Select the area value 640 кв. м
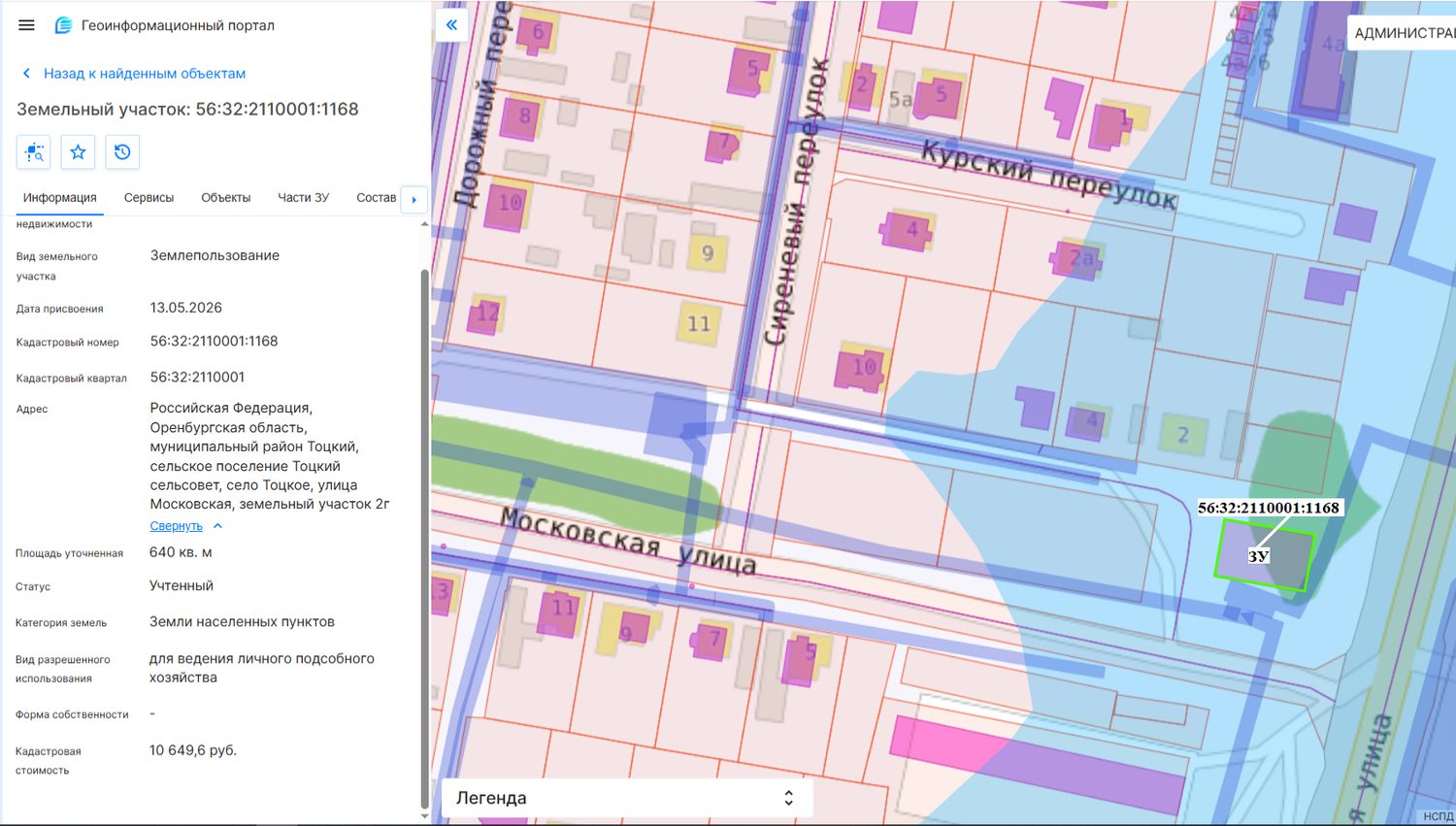The height and width of the screenshot is (826, 1456). click(181, 552)
